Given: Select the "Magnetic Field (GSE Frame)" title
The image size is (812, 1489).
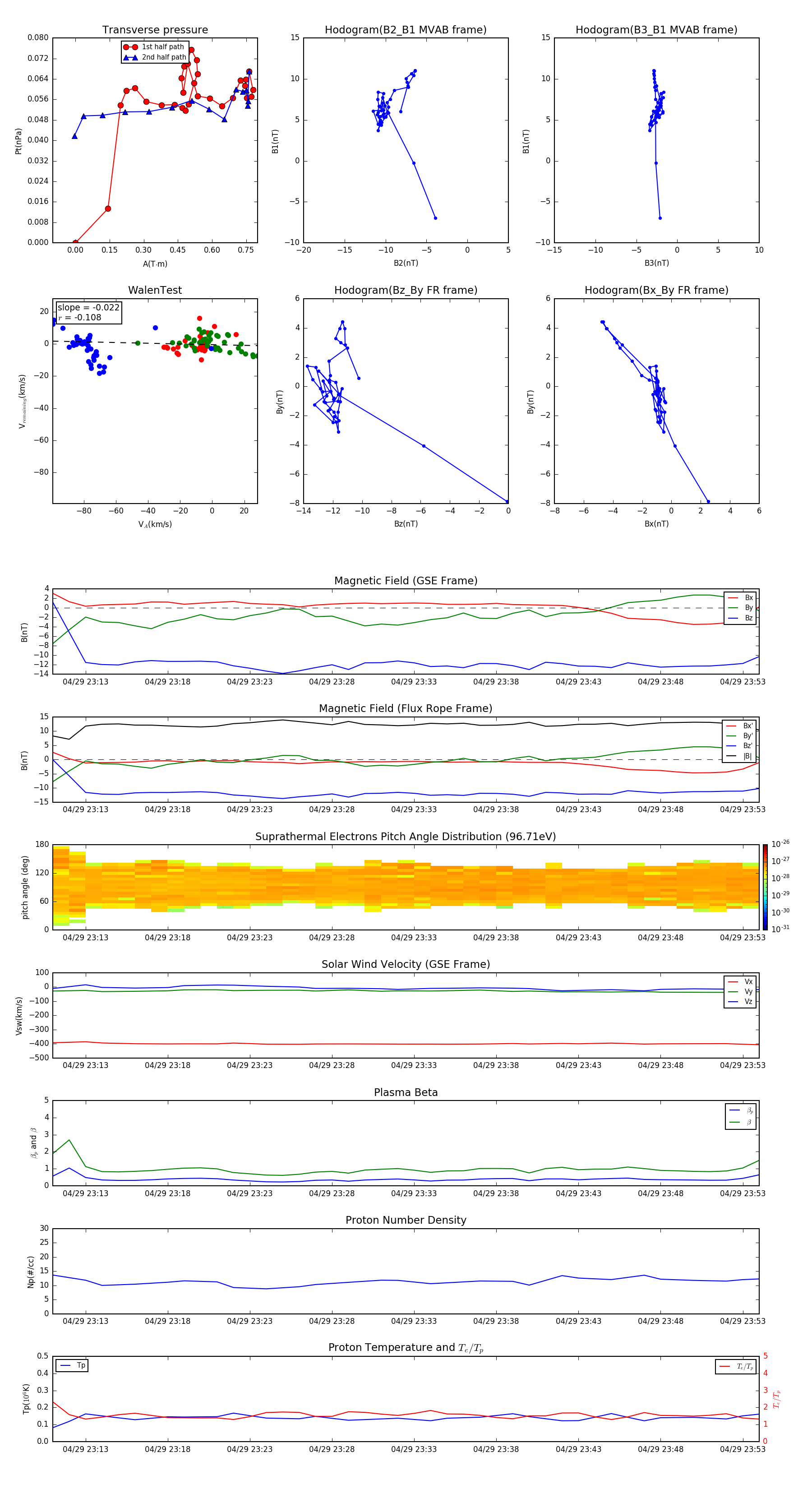Looking at the screenshot, I should click(x=406, y=581).
